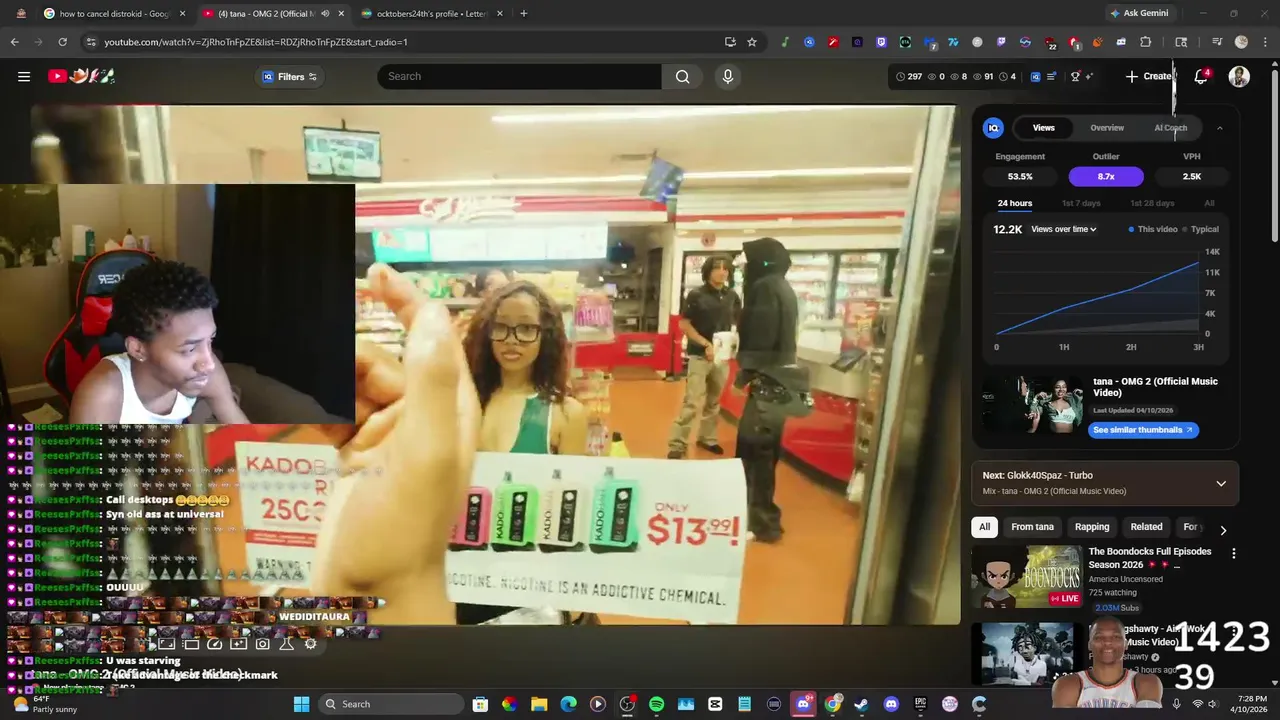Choose the 24 hours range

(1014, 203)
